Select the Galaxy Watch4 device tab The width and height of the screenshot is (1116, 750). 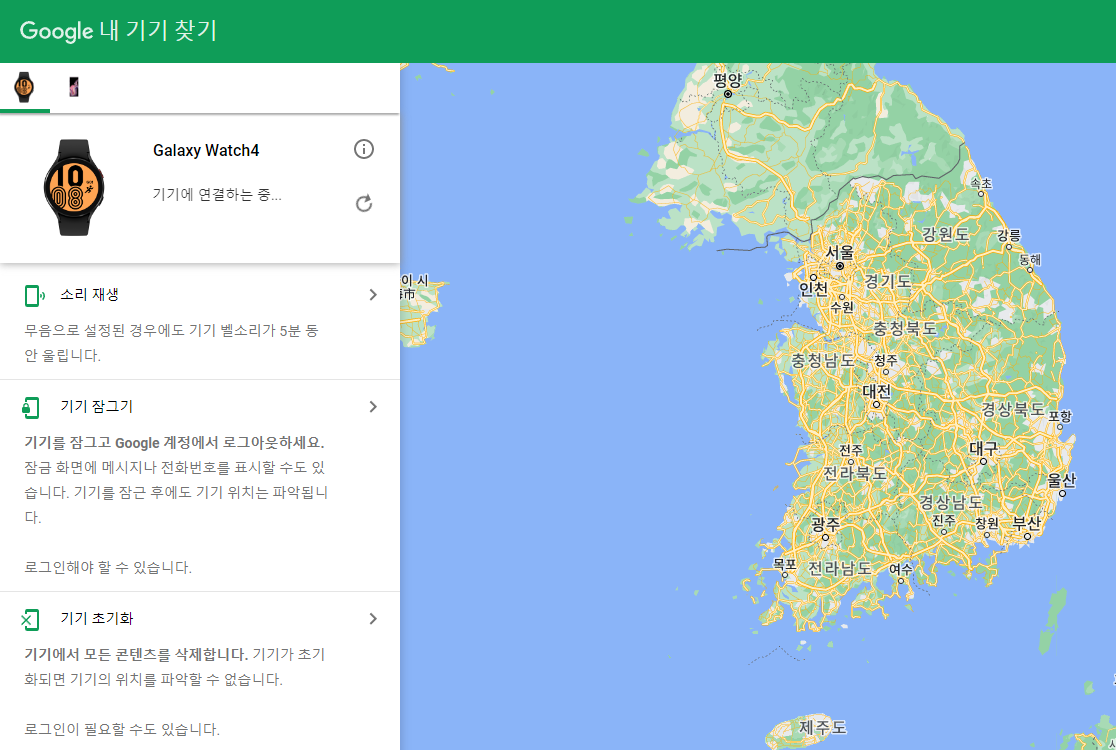pyautogui.click(x=24, y=87)
